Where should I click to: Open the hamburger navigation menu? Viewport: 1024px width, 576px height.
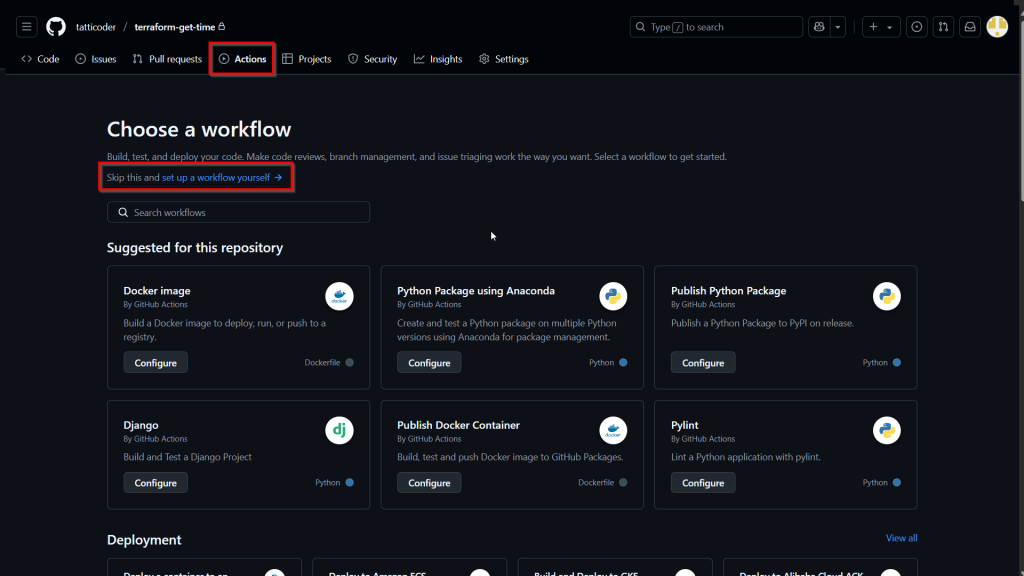[x=27, y=27]
